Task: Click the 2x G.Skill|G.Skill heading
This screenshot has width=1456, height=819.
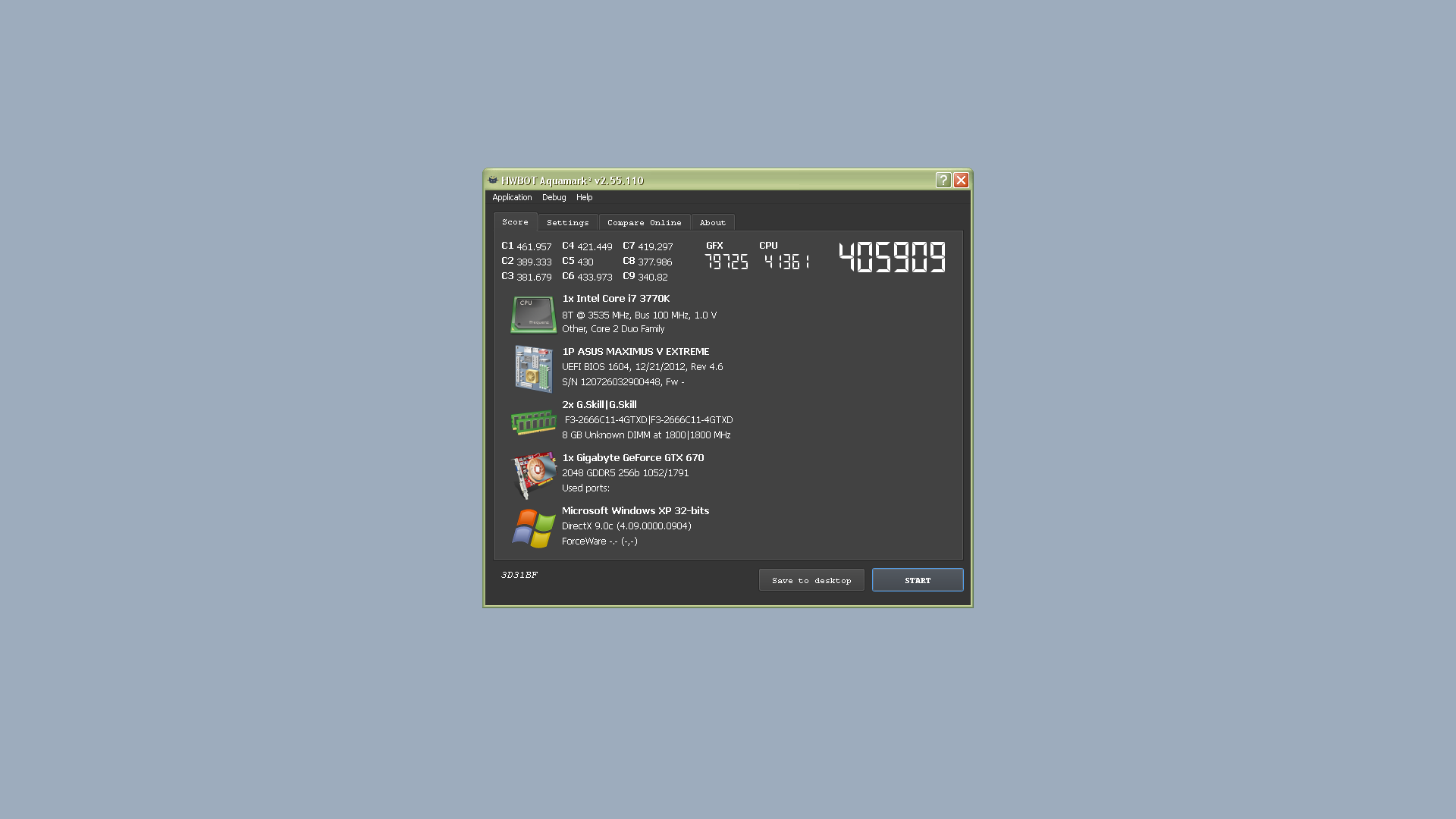Action: click(599, 405)
